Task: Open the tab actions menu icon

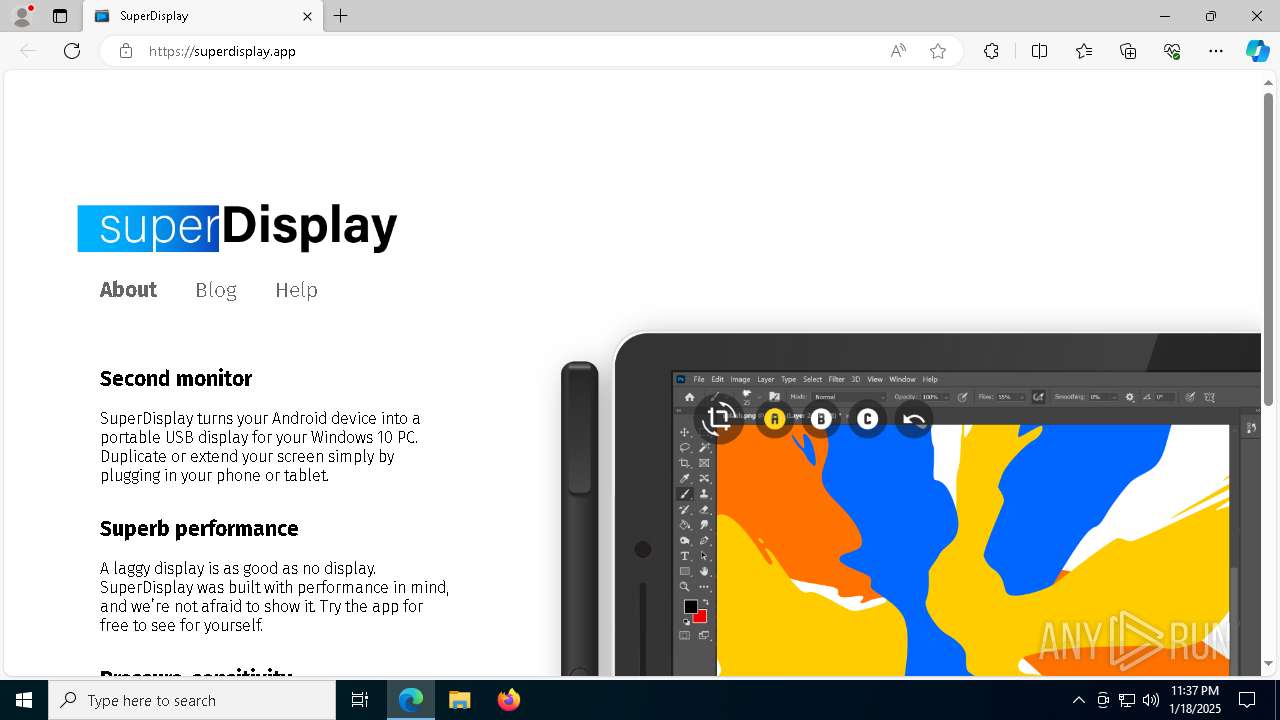Action: point(60,16)
